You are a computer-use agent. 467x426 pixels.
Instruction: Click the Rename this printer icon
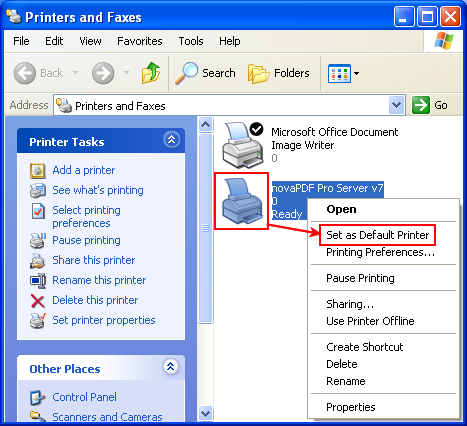(38, 281)
